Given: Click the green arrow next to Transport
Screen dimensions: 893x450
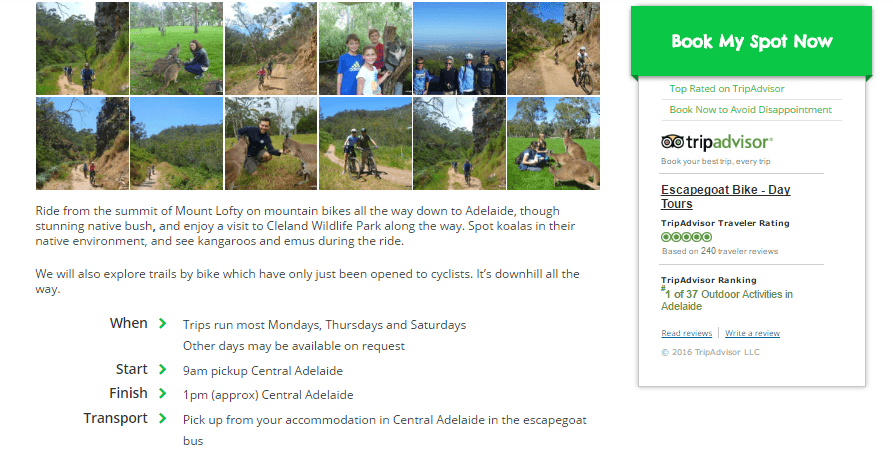Looking at the screenshot, I should pos(162,418).
